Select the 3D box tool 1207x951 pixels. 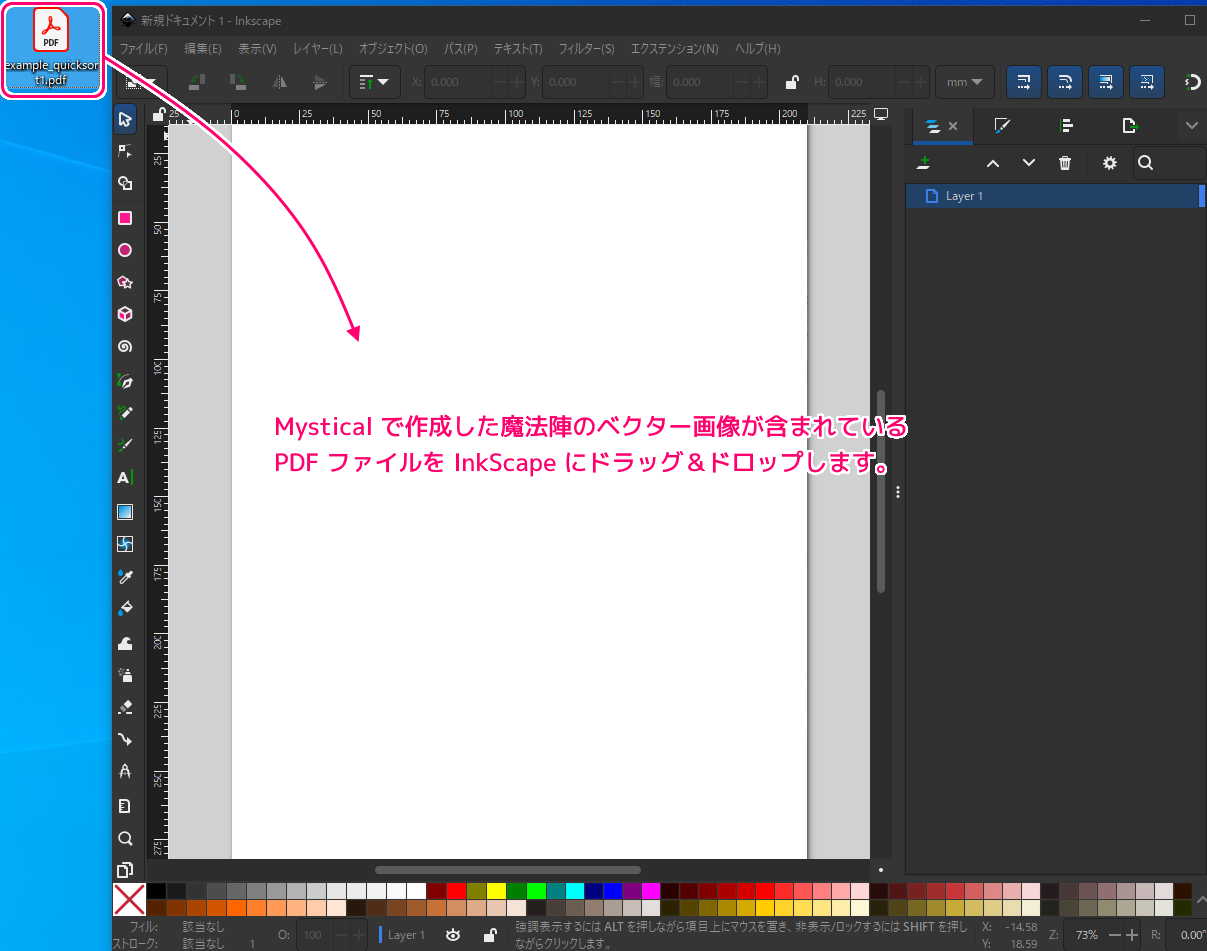[x=125, y=314]
